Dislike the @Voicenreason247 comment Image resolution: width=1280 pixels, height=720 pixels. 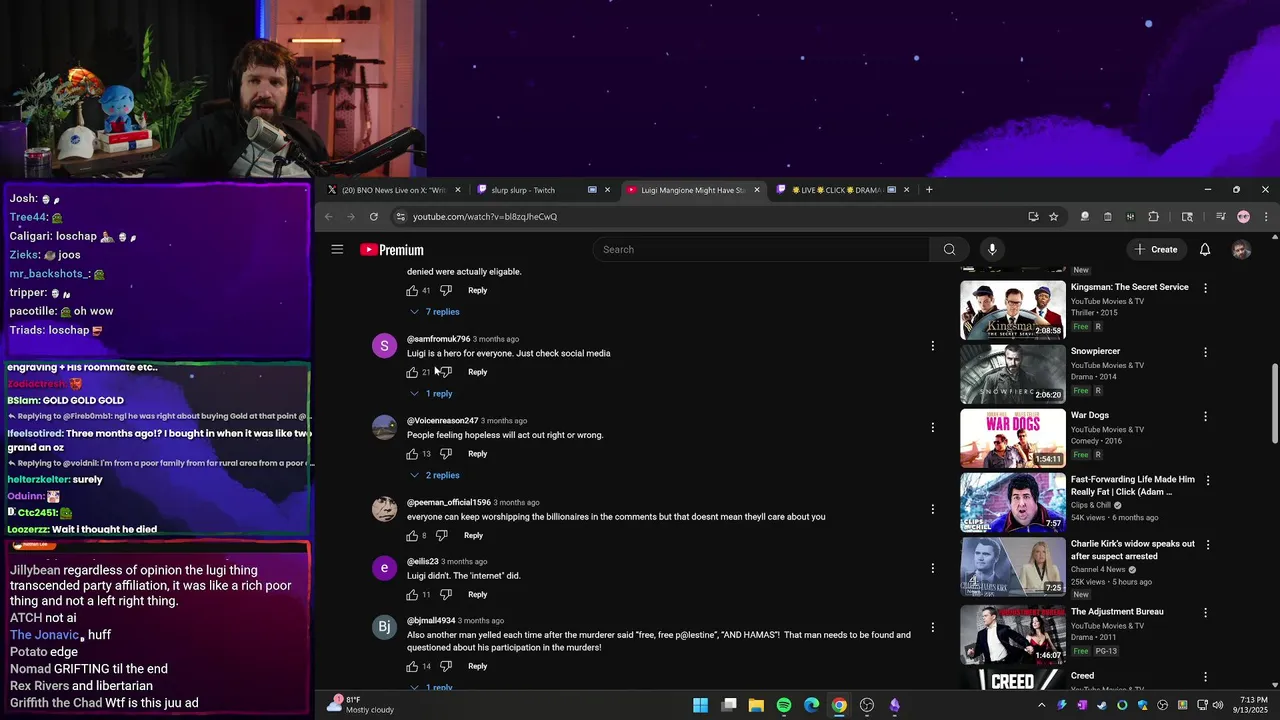pyautogui.click(x=446, y=454)
